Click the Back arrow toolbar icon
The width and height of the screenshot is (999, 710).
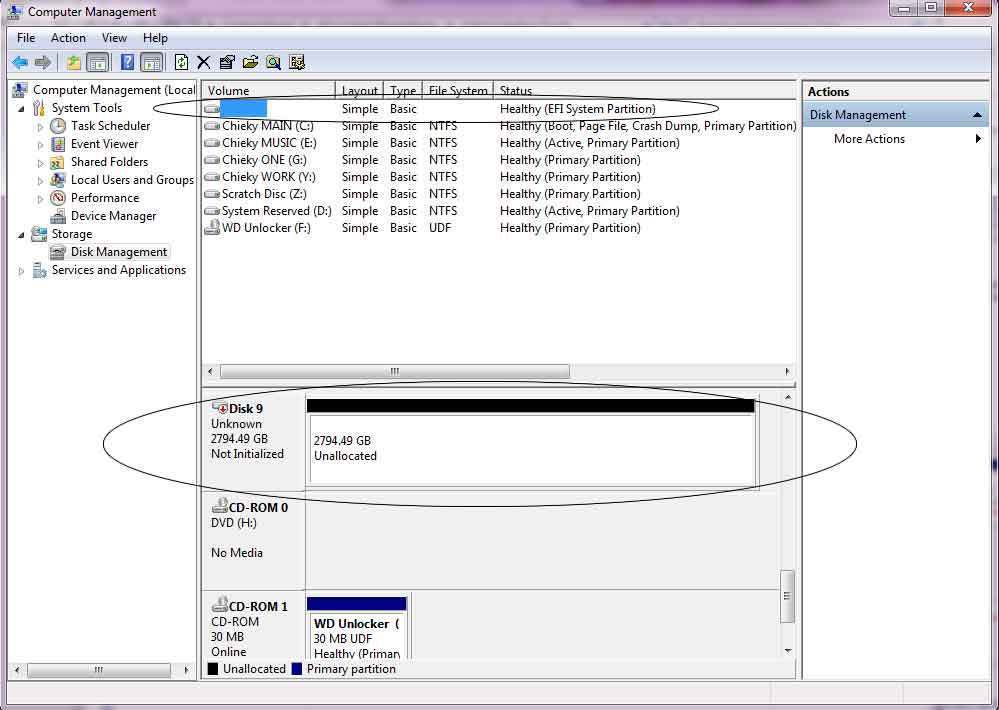(x=20, y=62)
